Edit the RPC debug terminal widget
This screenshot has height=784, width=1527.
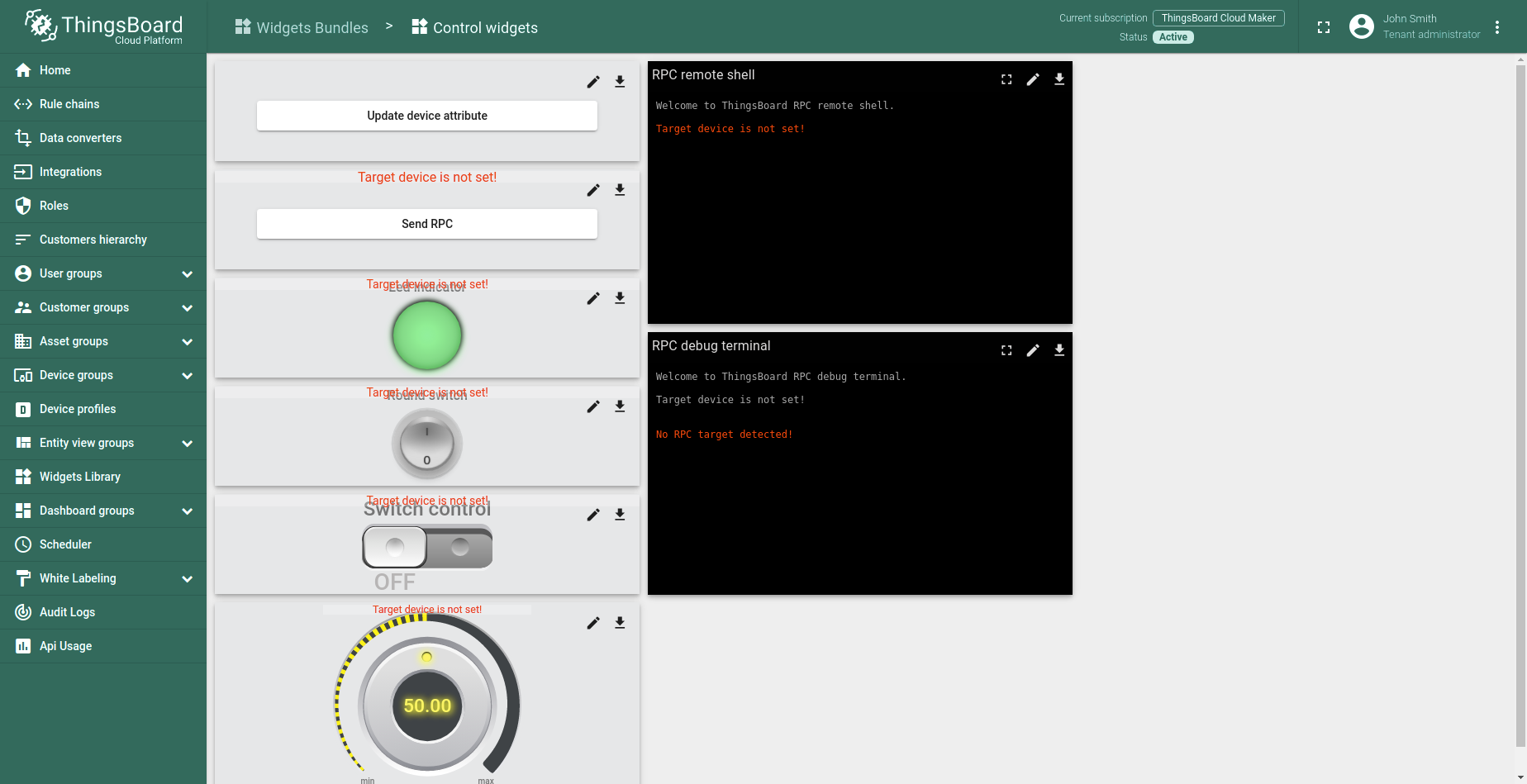click(1033, 350)
